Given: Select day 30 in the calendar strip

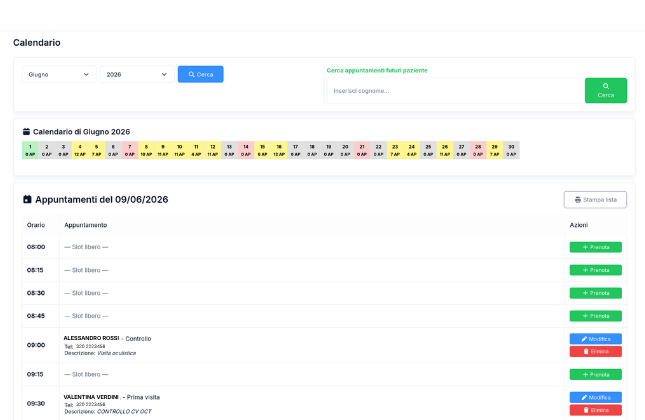Looking at the screenshot, I should click(511, 150).
